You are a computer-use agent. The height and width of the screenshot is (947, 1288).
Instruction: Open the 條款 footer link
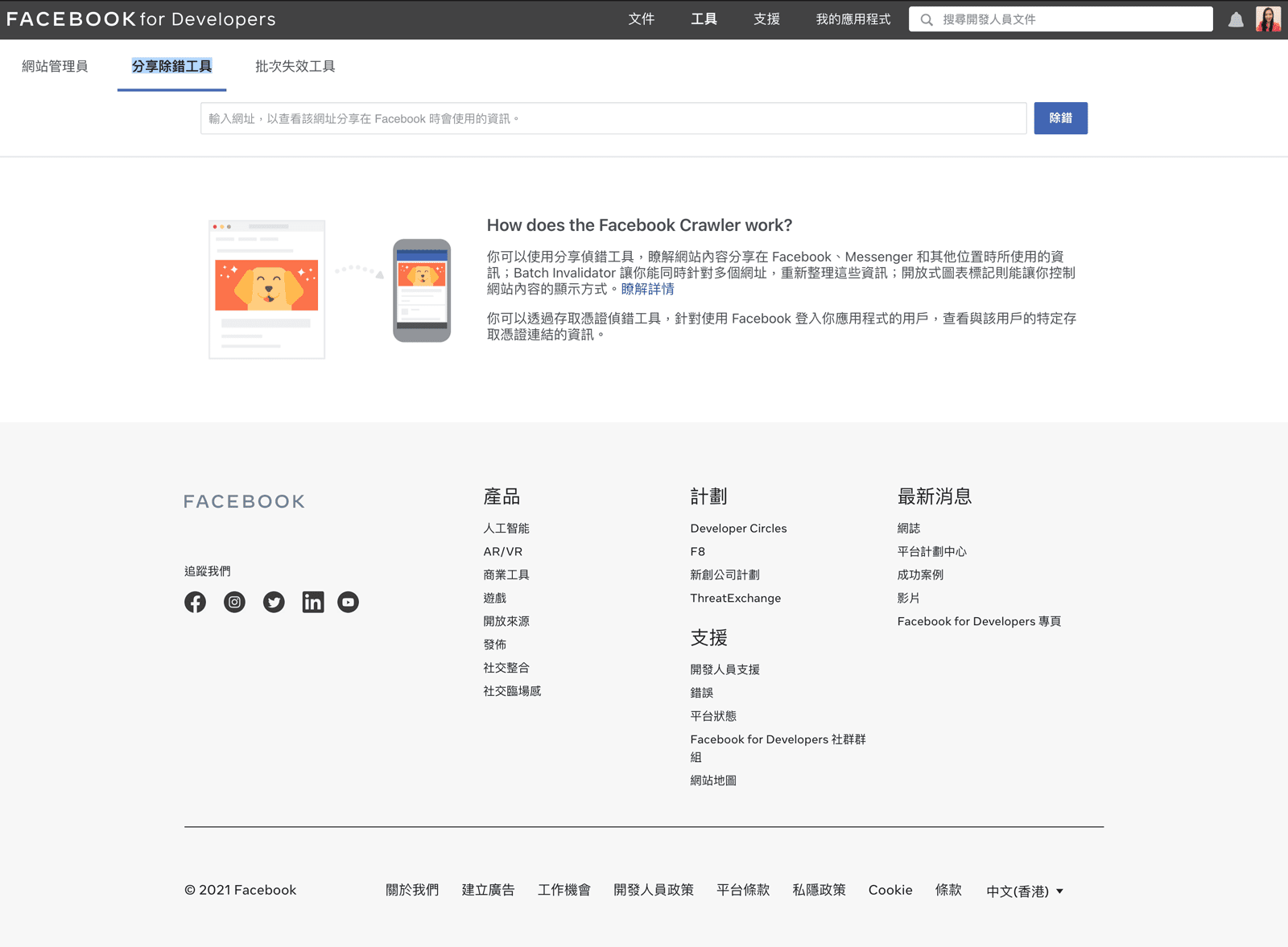(948, 890)
